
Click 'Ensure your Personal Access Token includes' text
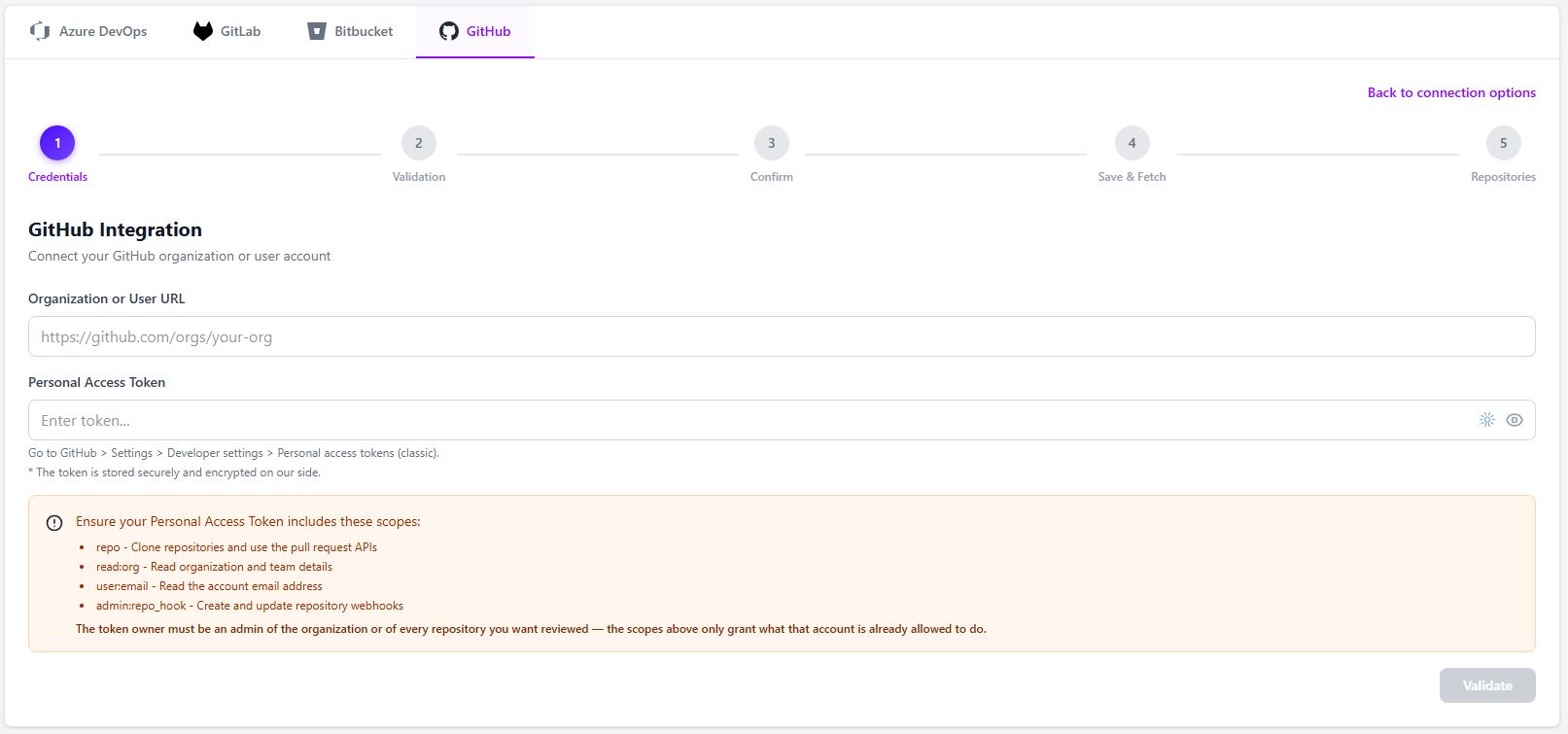coord(248,522)
